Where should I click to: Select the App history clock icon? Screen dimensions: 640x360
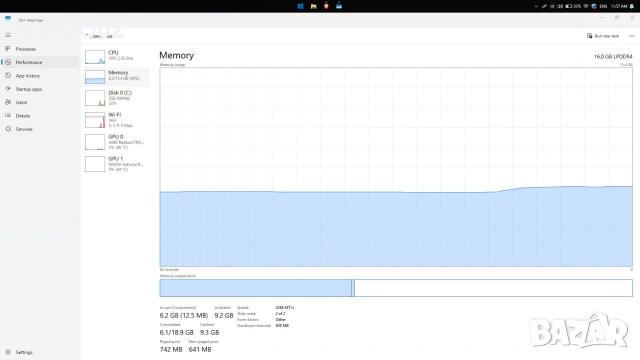[8, 76]
